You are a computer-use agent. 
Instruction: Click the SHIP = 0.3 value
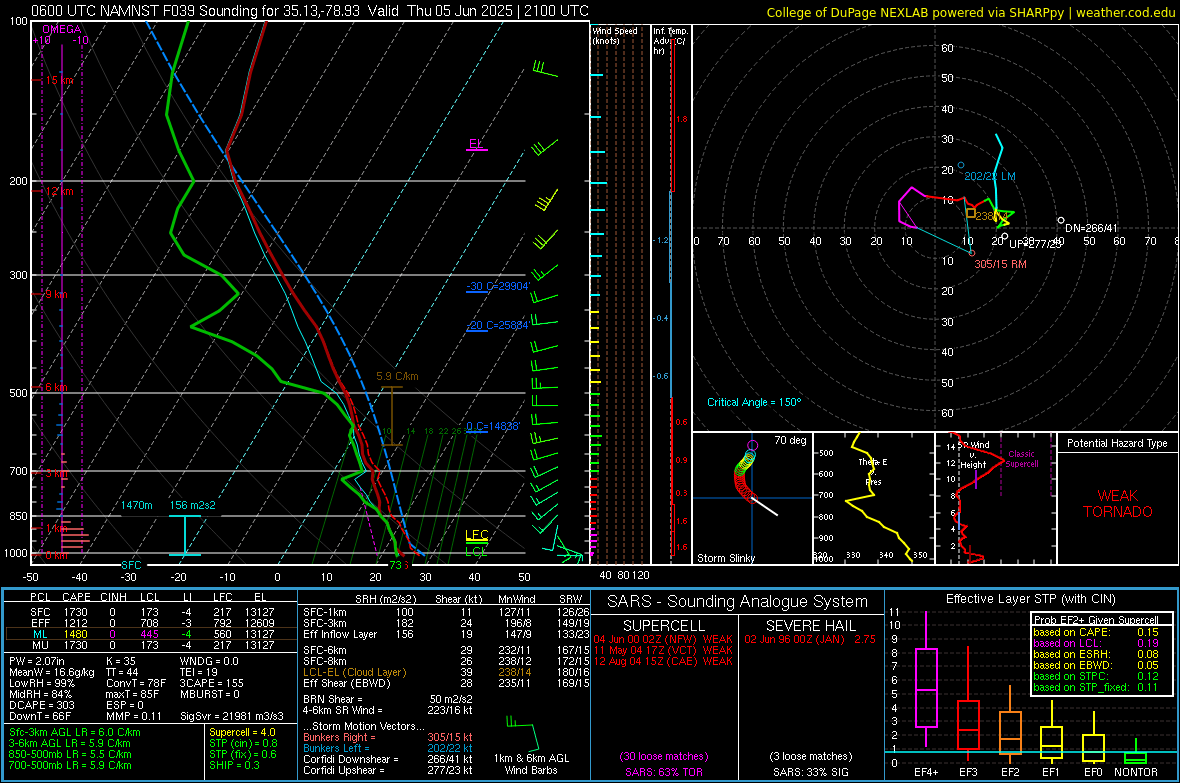tap(234, 765)
